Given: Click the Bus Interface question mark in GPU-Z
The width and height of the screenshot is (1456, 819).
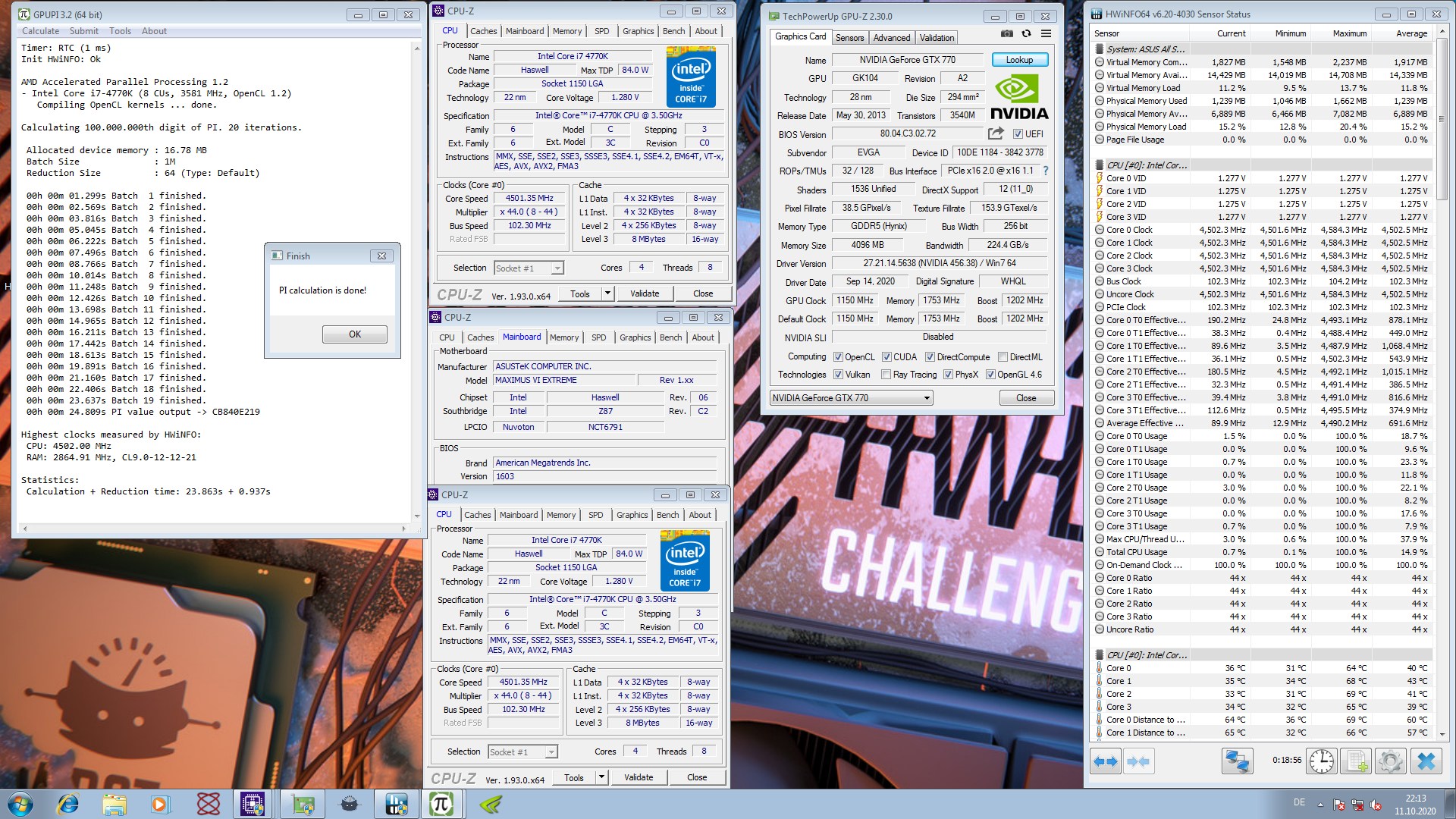Looking at the screenshot, I should tap(1046, 171).
